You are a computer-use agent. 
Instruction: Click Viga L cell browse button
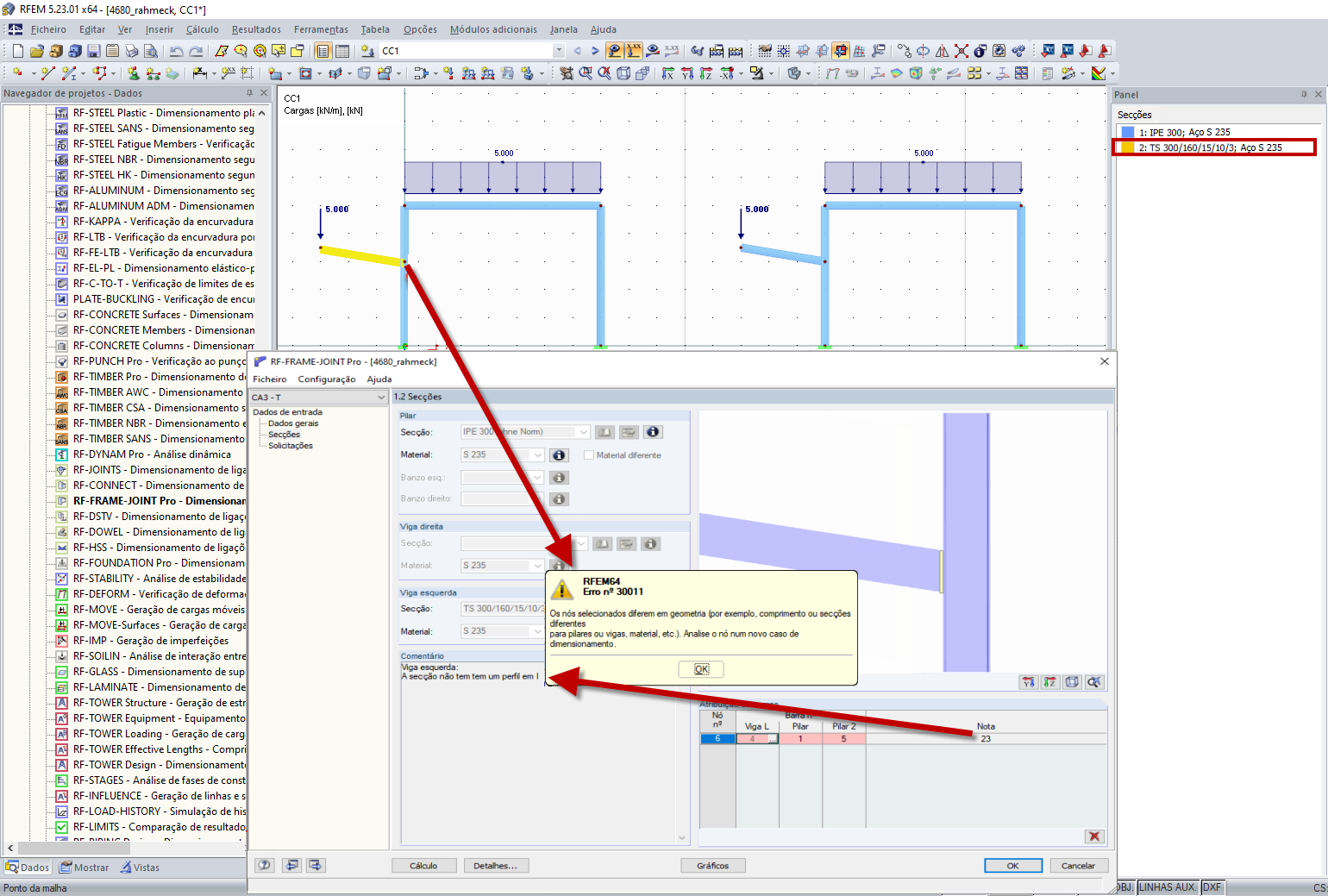pyautogui.click(x=773, y=739)
